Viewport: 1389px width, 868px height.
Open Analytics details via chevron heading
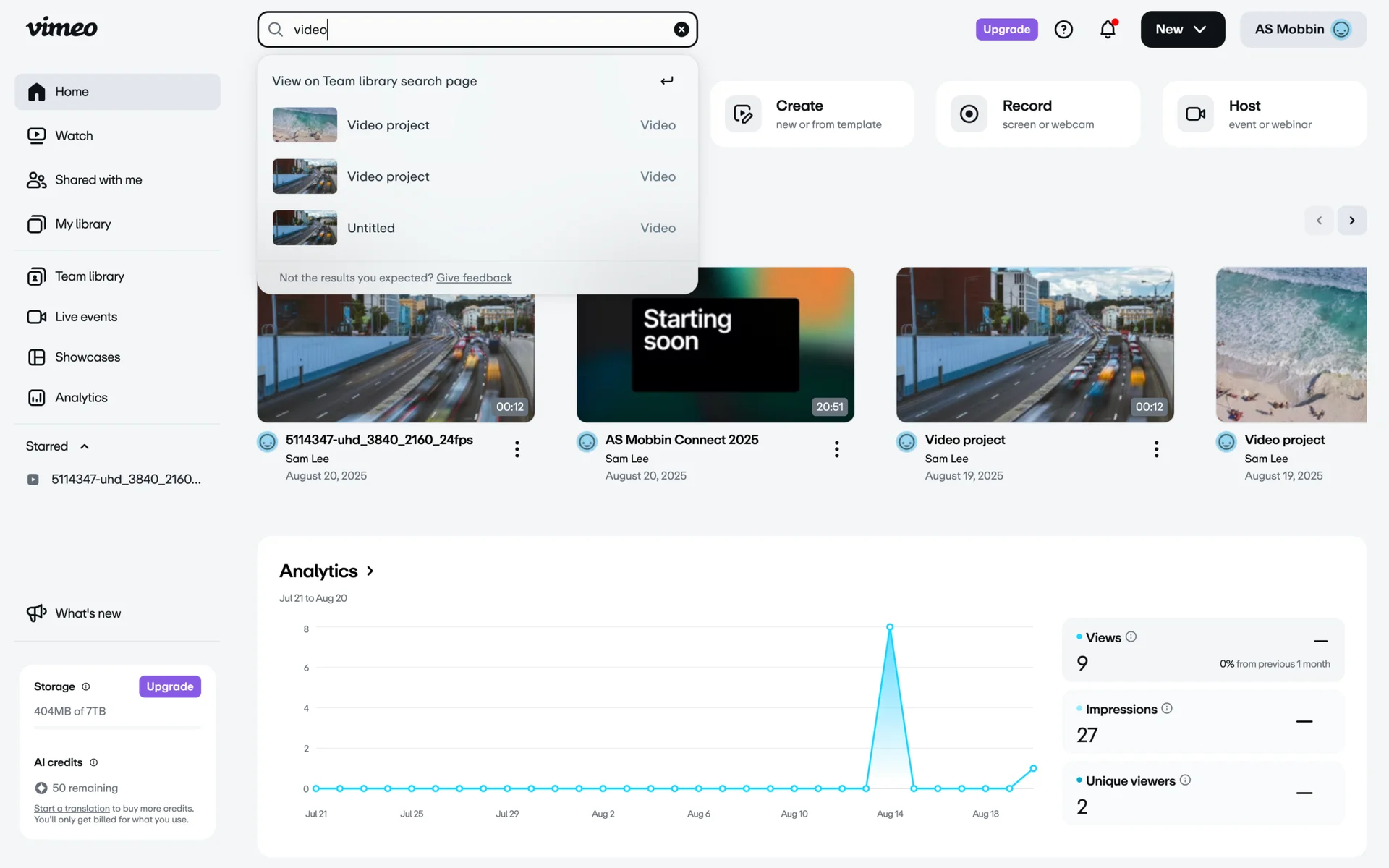pyautogui.click(x=370, y=571)
